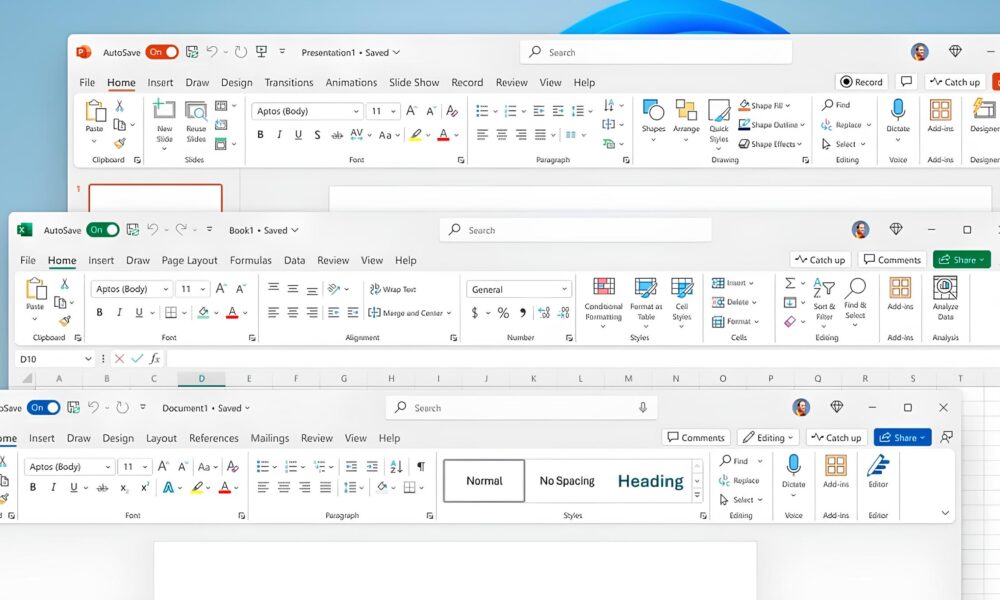
Task: Toggle Underline in Word font group
Action: [73, 488]
